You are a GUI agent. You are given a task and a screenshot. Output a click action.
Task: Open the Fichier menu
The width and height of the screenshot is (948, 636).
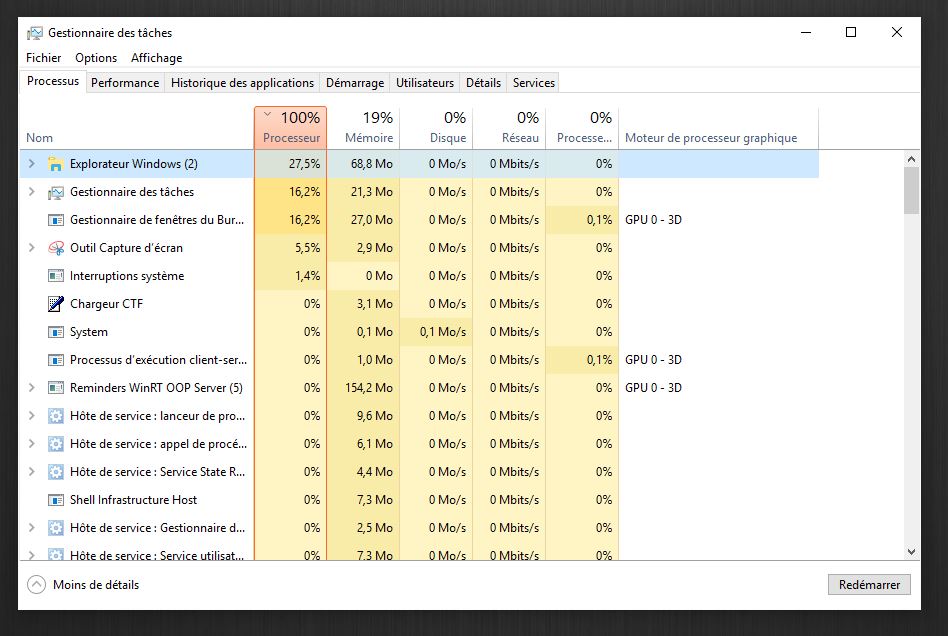(44, 58)
